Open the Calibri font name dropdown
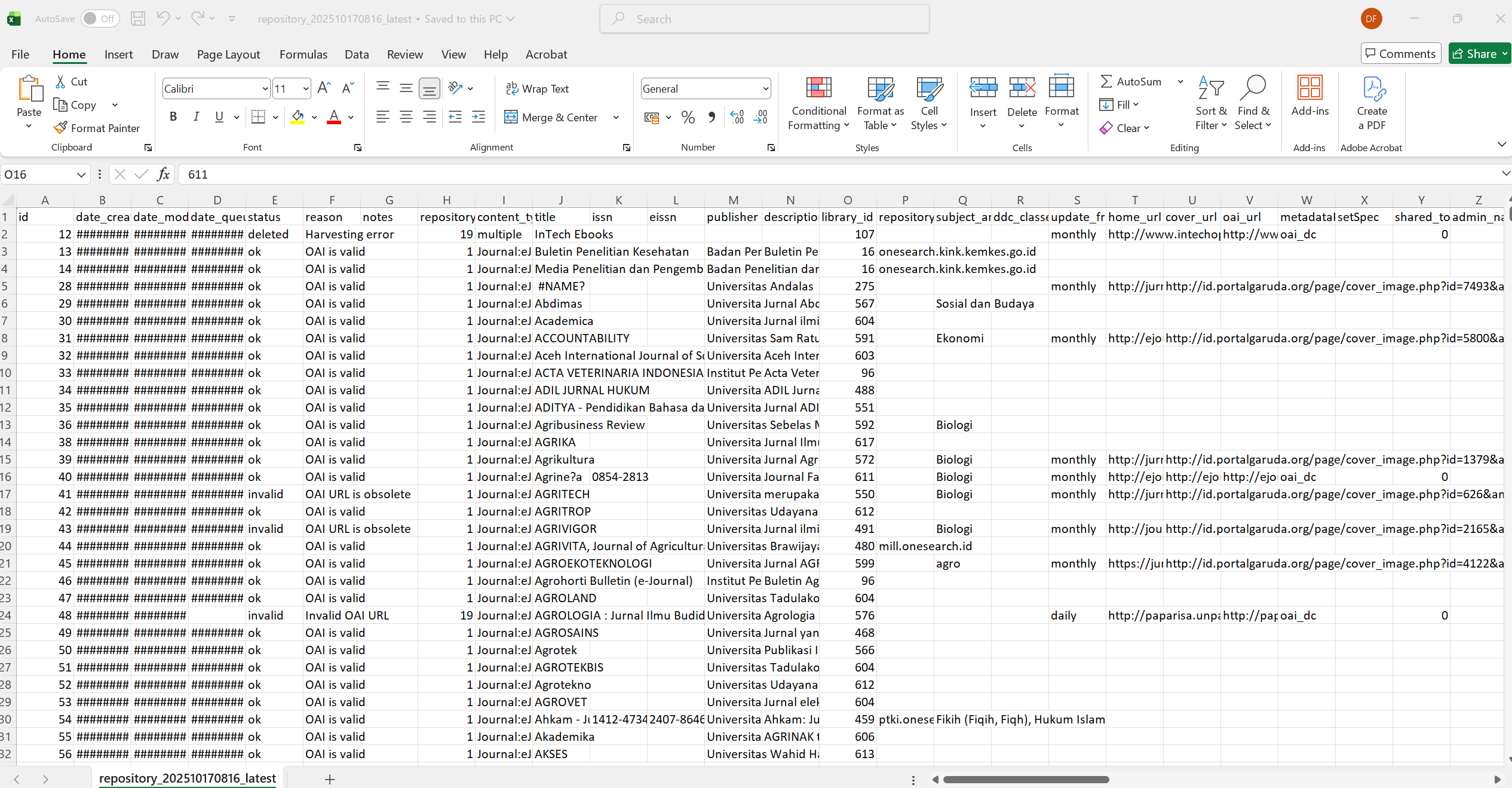The height and width of the screenshot is (788, 1512). pos(265,89)
